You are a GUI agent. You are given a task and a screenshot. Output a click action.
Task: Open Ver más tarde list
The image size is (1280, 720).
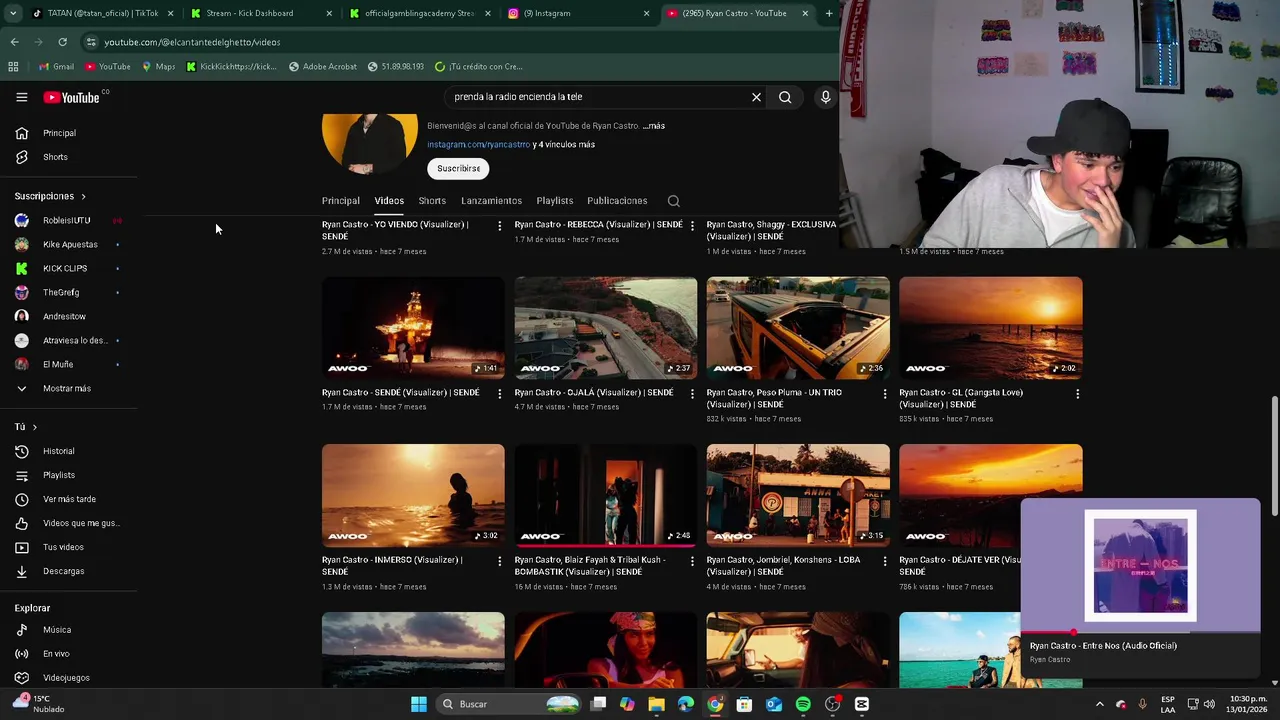click(x=68, y=499)
